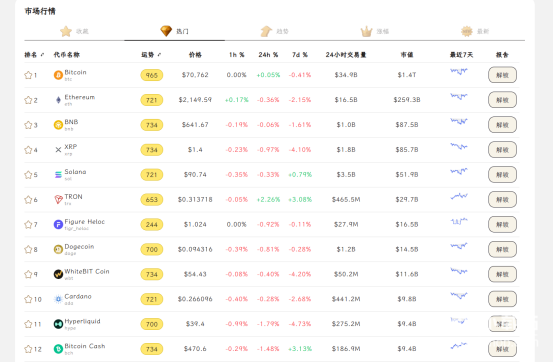Viewport: 553px width, 362px height.
Task: Click the Ethereum coin icon
Action: coord(58,100)
